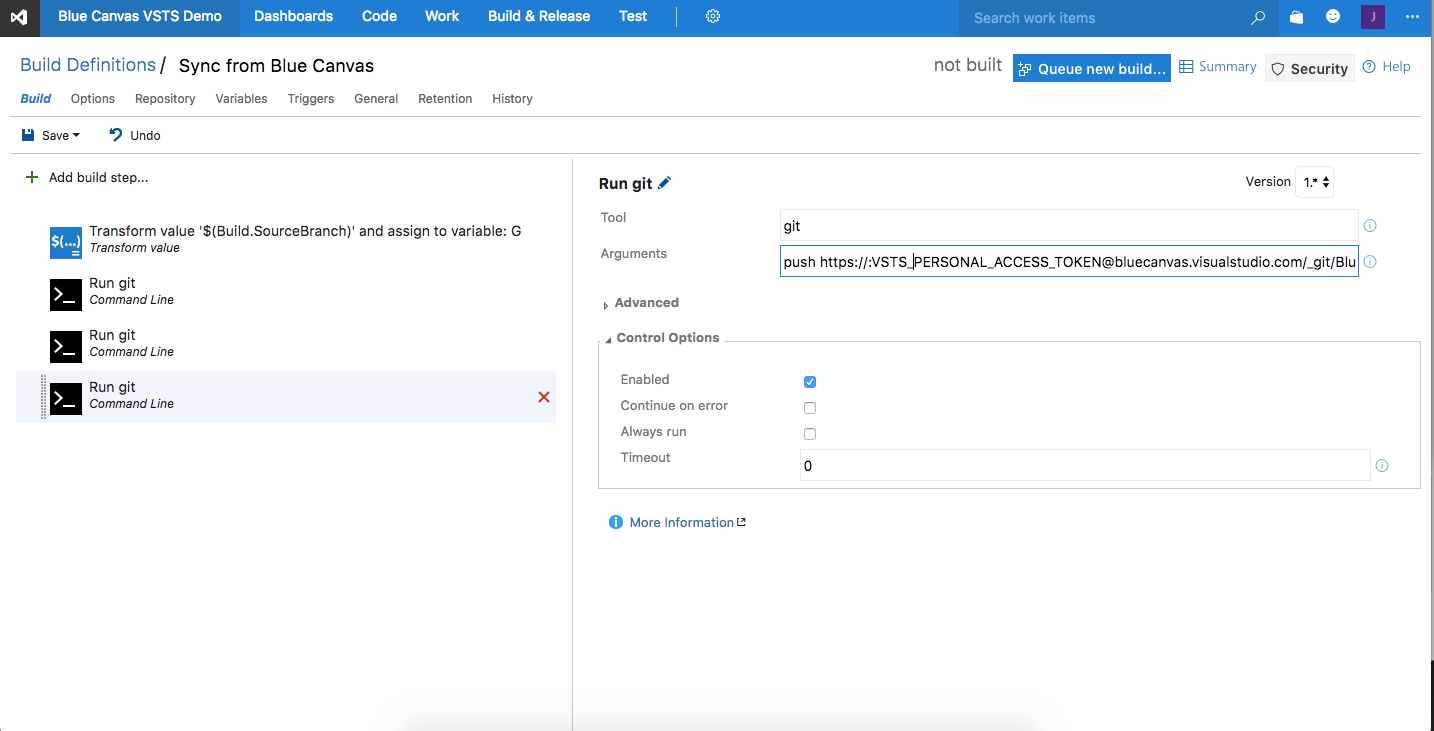Viewport: 1434px width, 731px height.
Task: Click the edit pencil next to Run git
Action: pyautogui.click(x=665, y=182)
